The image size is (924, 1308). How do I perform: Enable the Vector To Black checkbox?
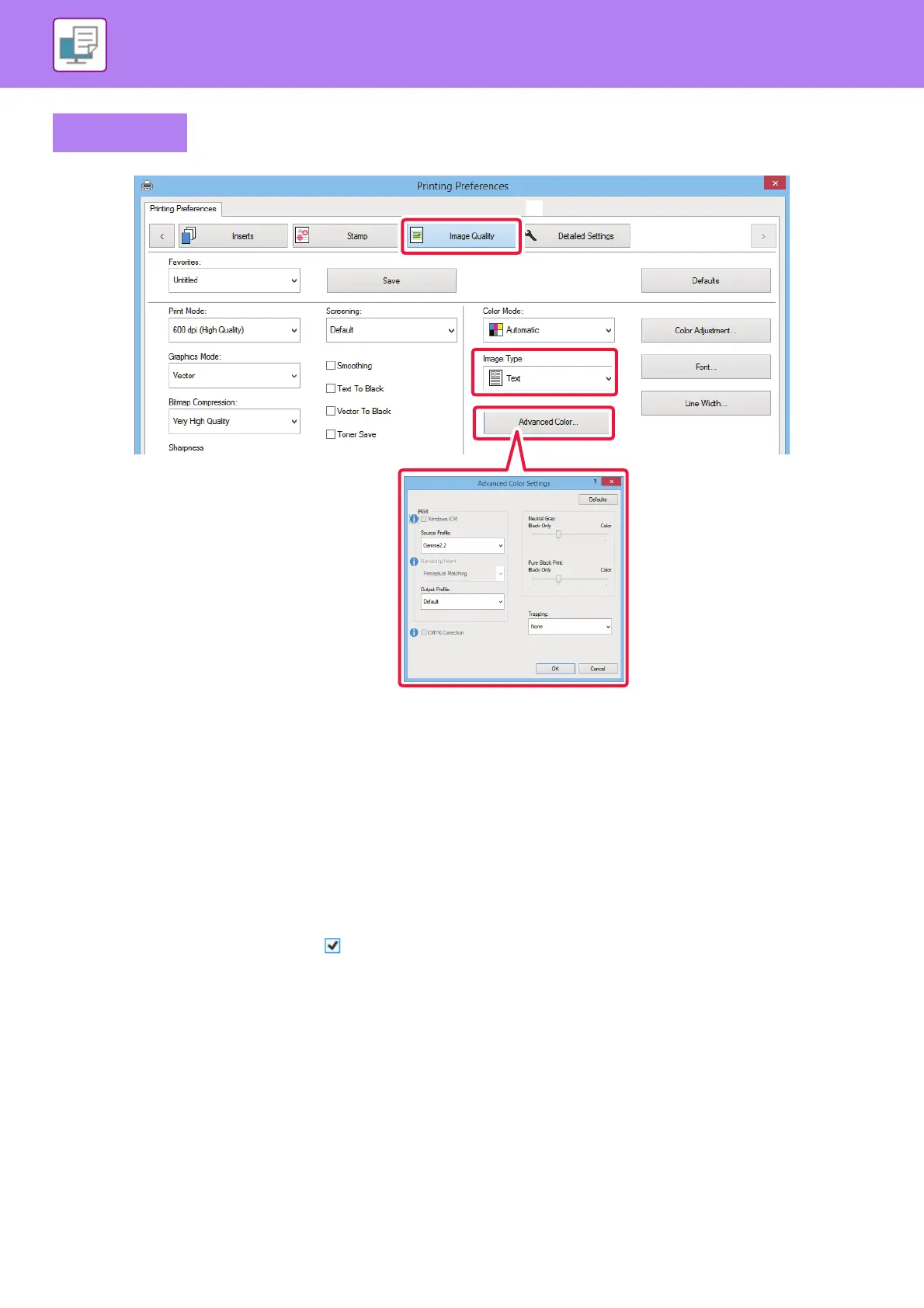(331, 411)
